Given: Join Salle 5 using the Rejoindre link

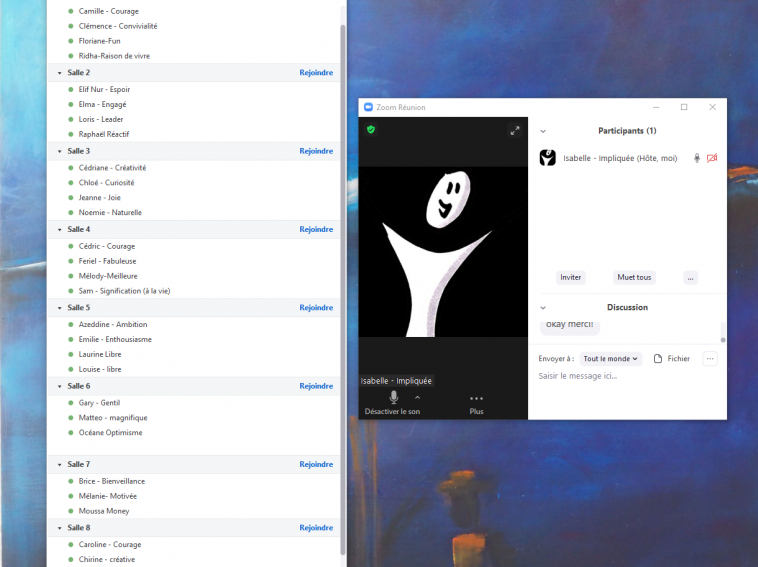Looking at the screenshot, I should [316, 308].
